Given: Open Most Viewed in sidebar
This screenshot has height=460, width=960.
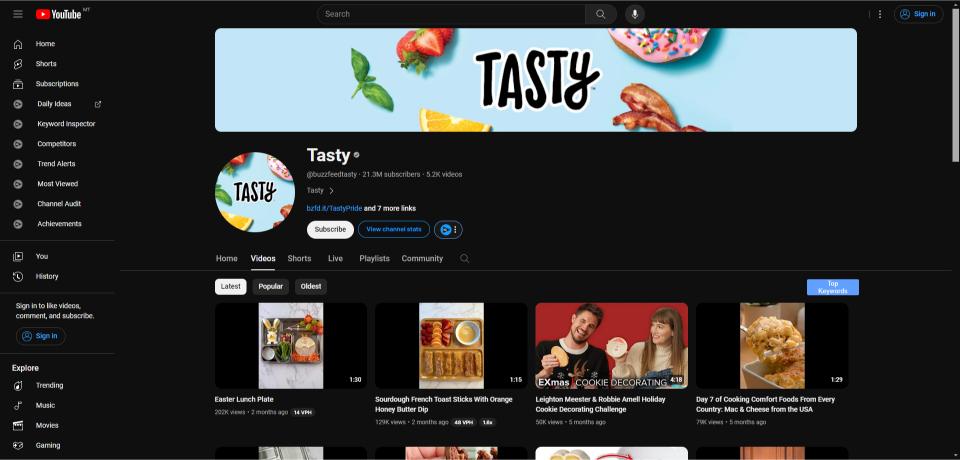Looking at the screenshot, I should click(58, 184).
